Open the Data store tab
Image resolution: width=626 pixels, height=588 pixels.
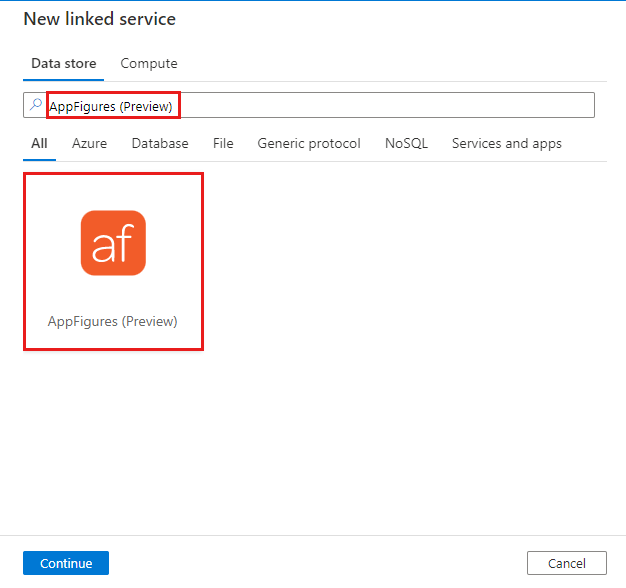(63, 63)
